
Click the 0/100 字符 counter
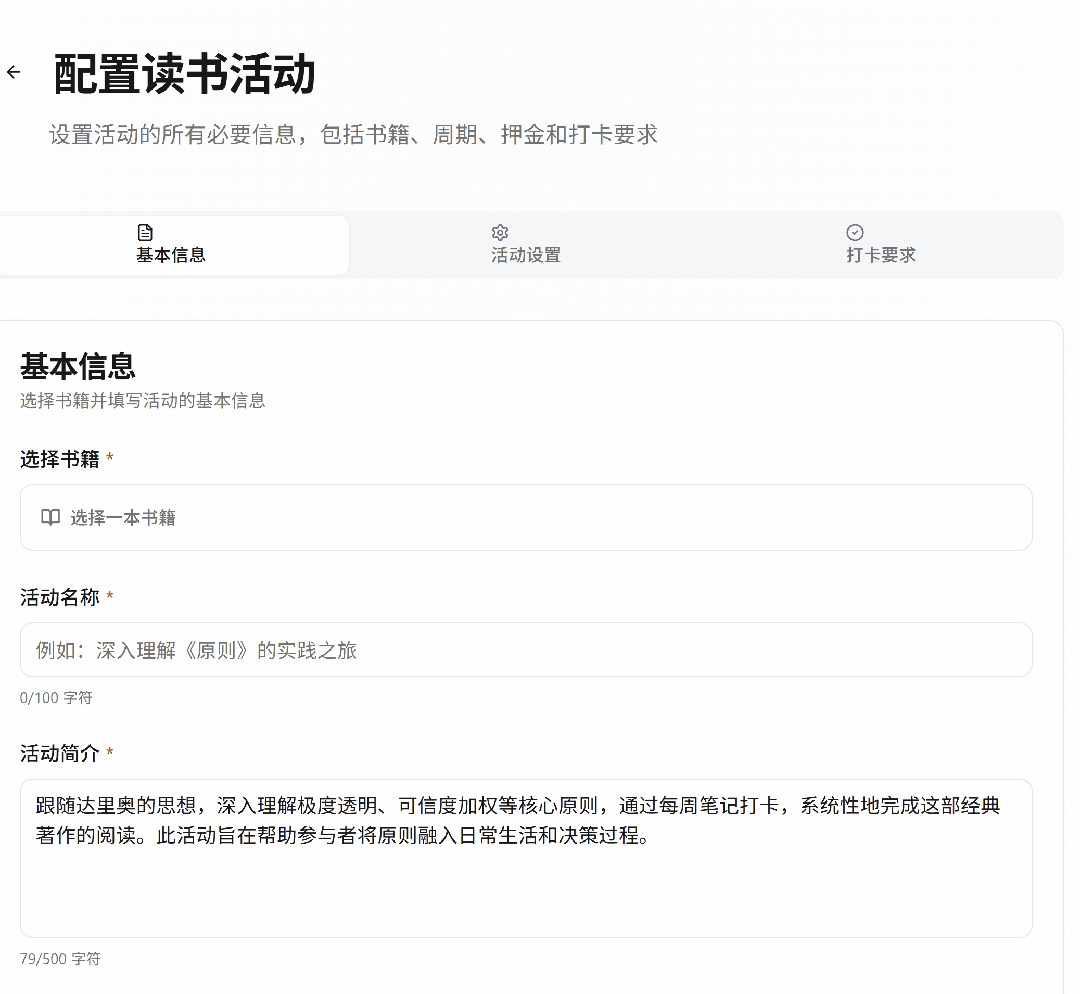pos(56,698)
